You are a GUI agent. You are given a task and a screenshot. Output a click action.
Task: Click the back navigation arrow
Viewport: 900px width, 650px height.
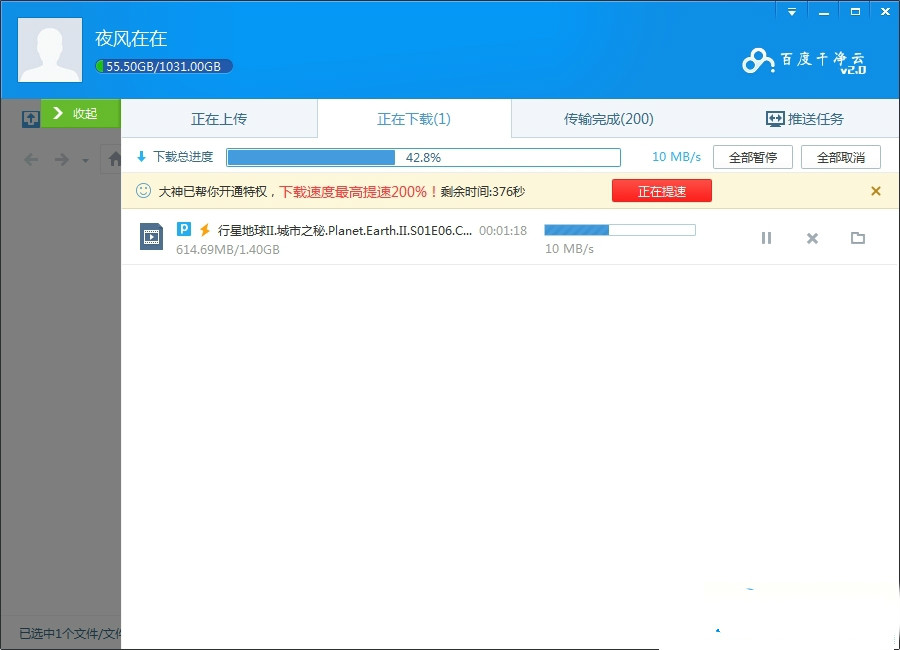[x=30, y=158]
